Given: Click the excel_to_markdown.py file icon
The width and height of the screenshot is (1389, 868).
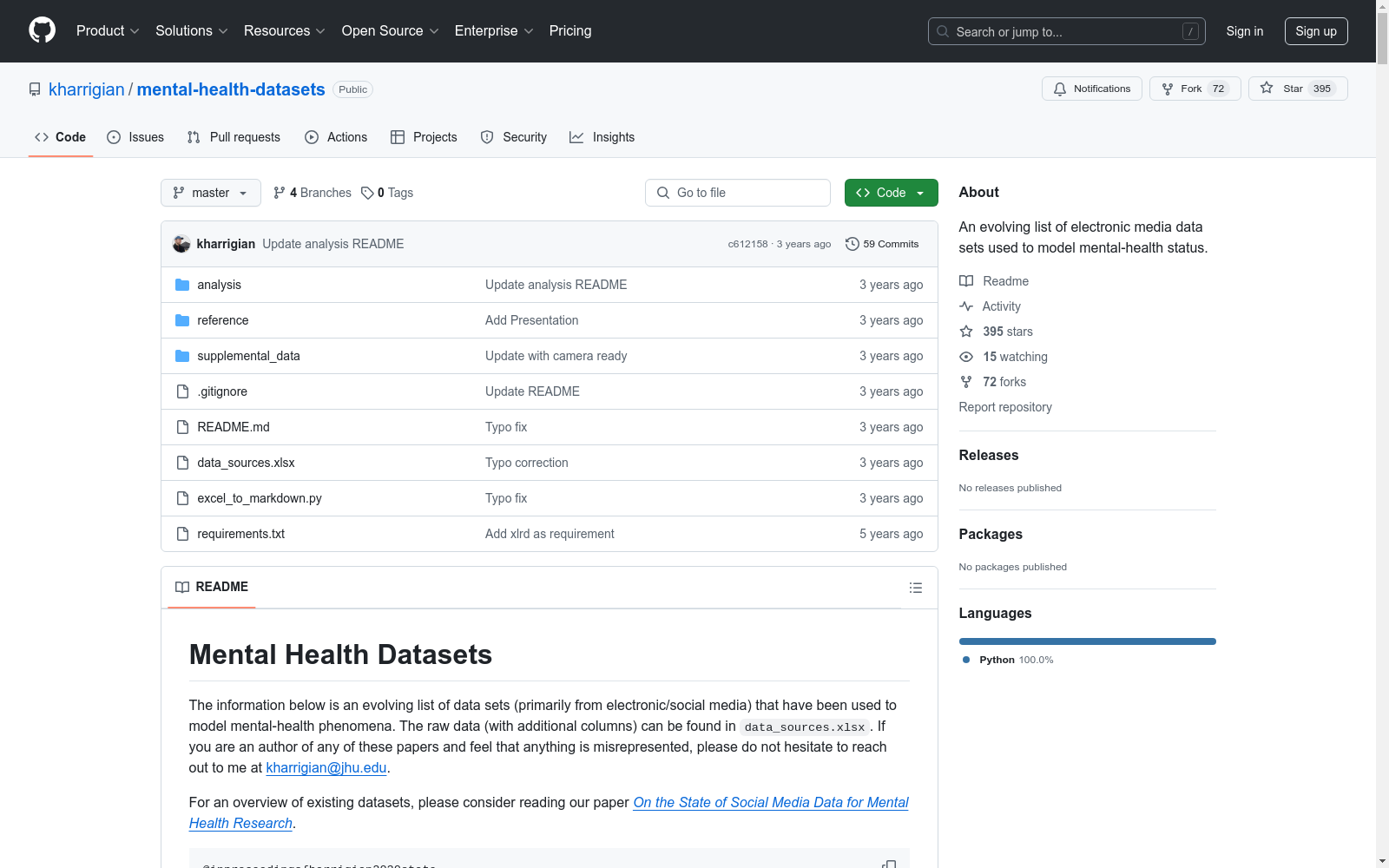Looking at the screenshot, I should click(x=182, y=498).
